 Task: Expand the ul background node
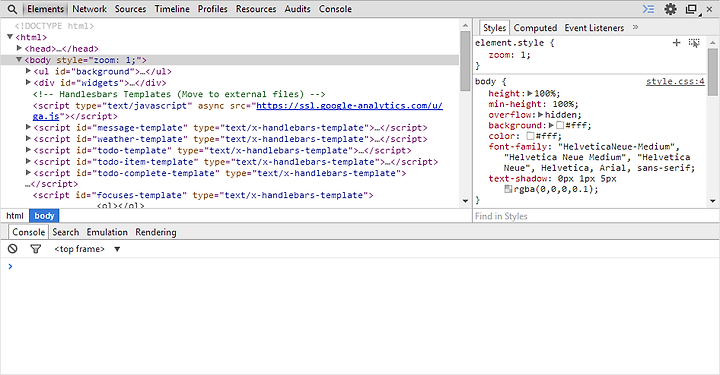pyautogui.click(x=28, y=71)
